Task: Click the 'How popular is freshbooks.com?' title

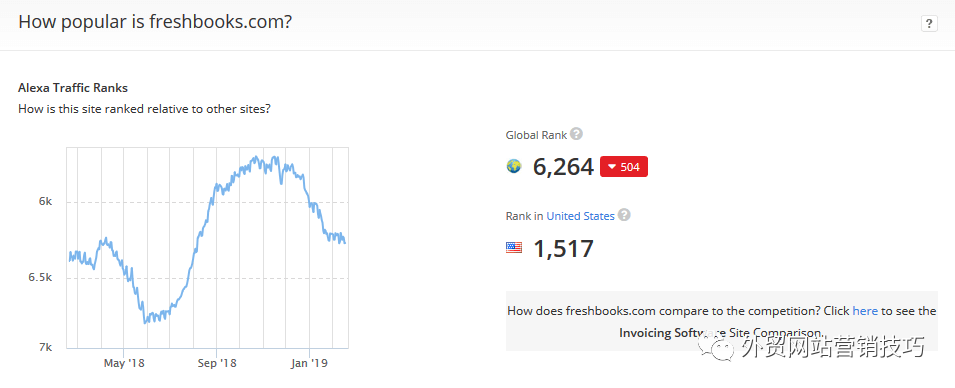Action: click(155, 22)
